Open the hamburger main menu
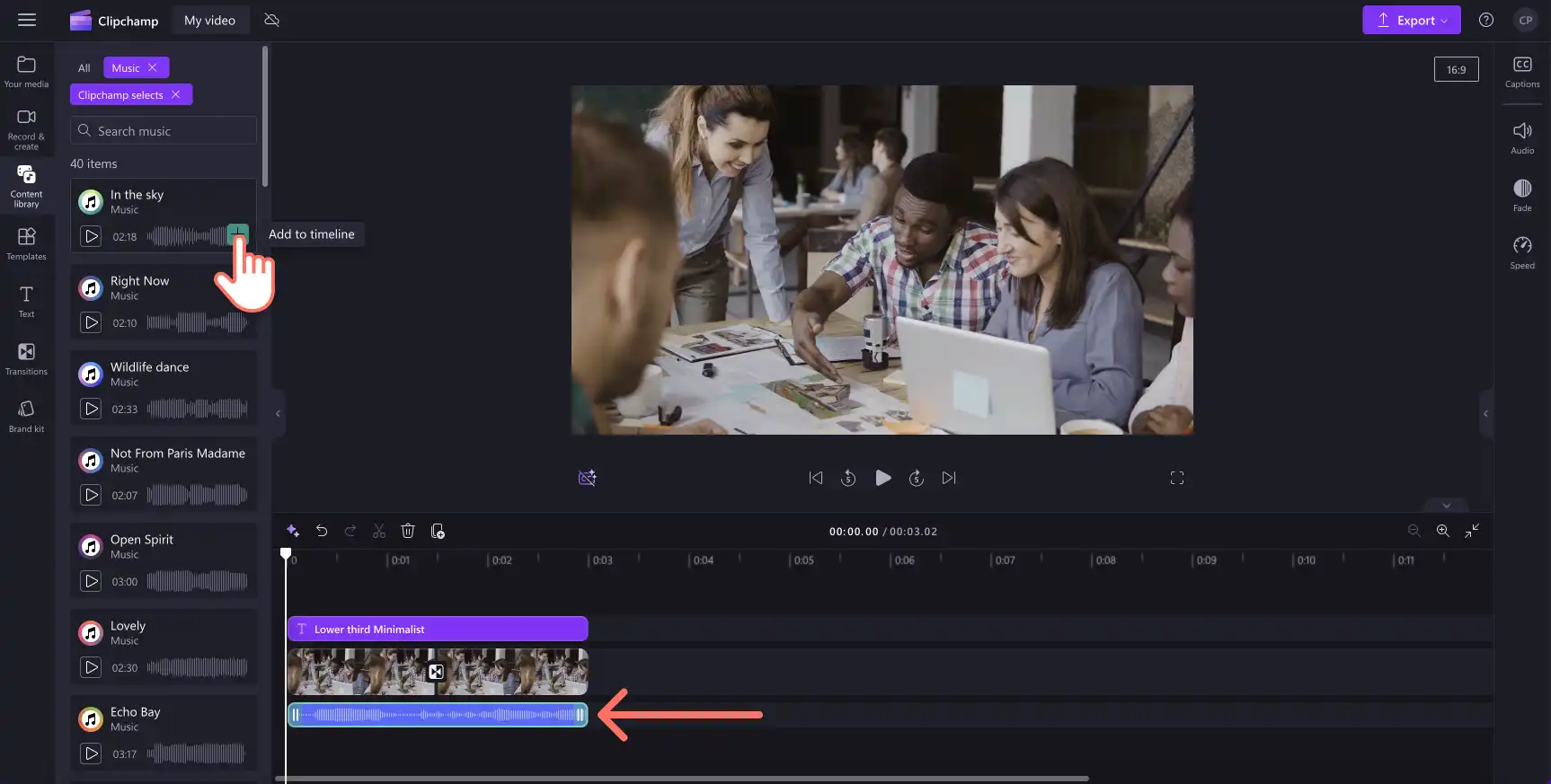Image resolution: width=1551 pixels, height=784 pixels. point(27,20)
